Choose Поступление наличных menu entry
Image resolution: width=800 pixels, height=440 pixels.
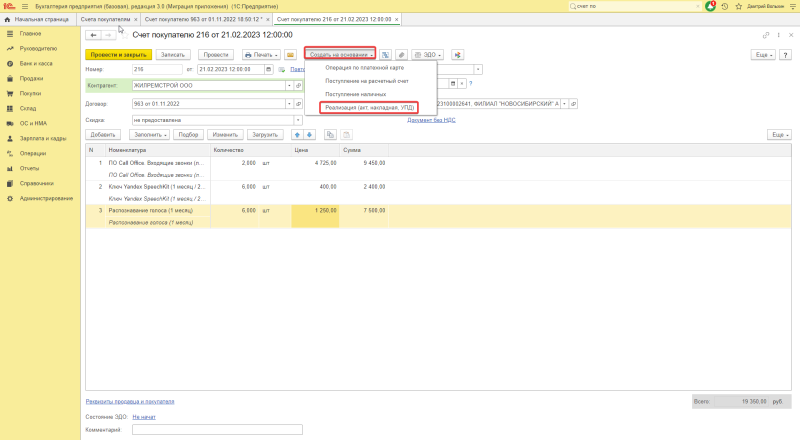(356, 94)
